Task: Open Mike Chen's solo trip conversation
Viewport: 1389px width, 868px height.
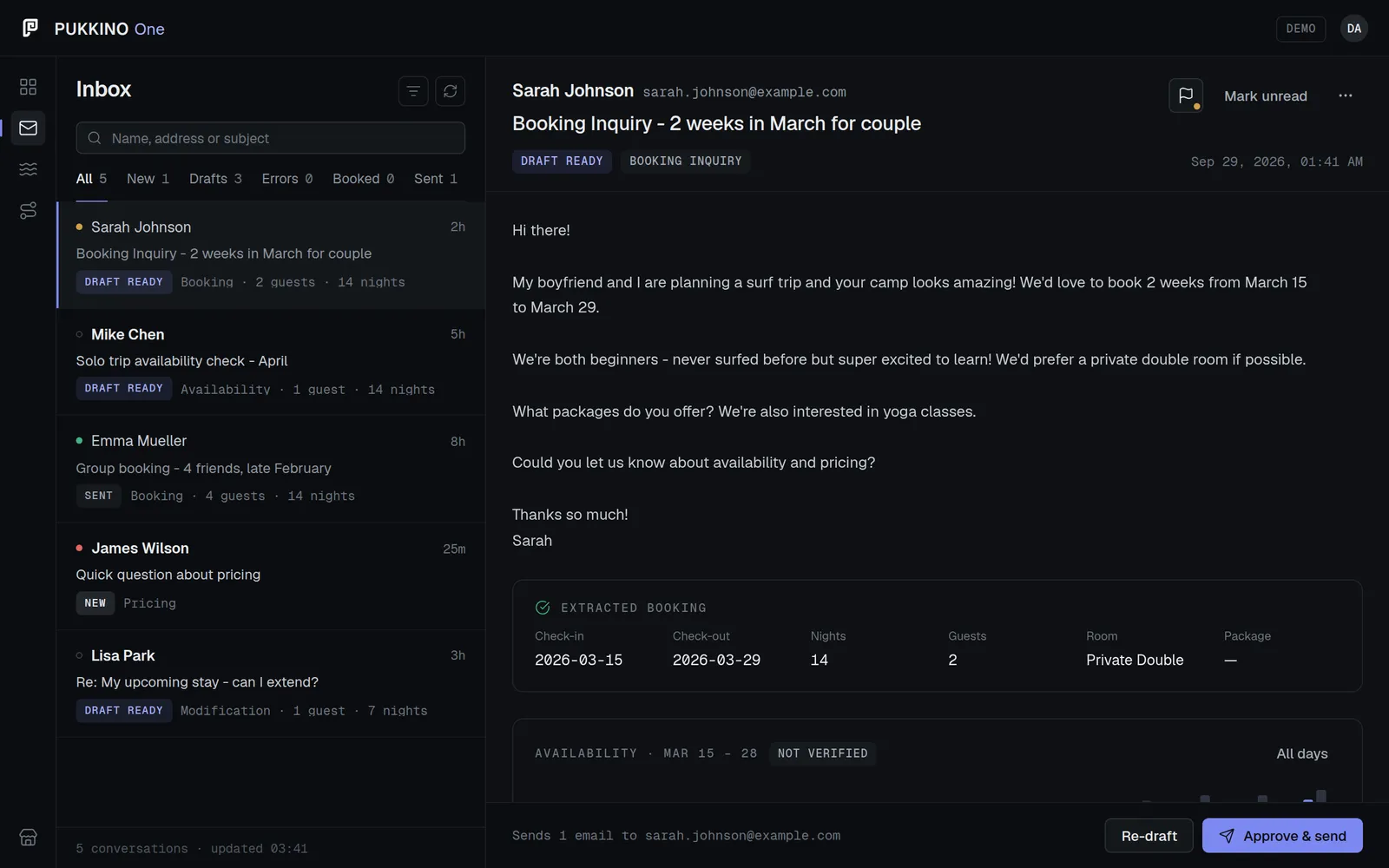Action: click(x=271, y=362)
